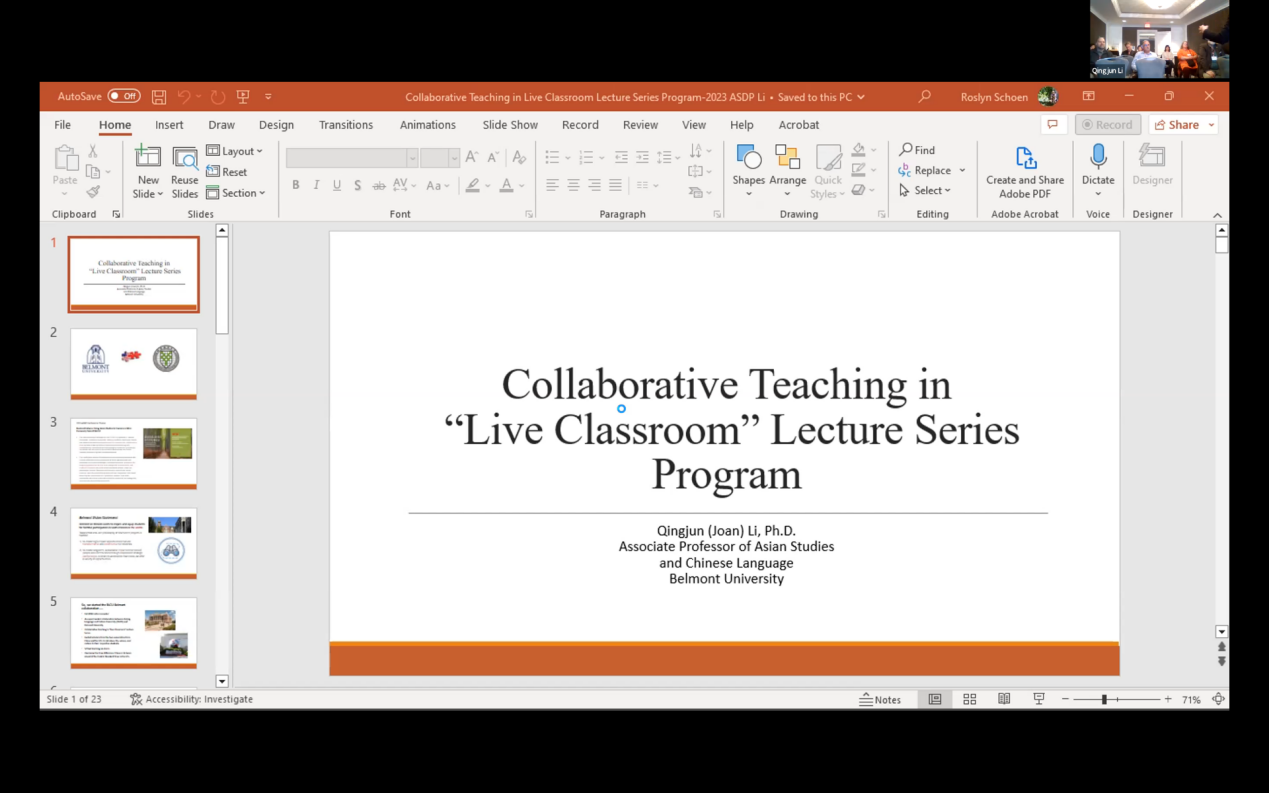Expand the Layout dropdown
This screenshot has height=793, width=1269.
[x=235, y=151]
